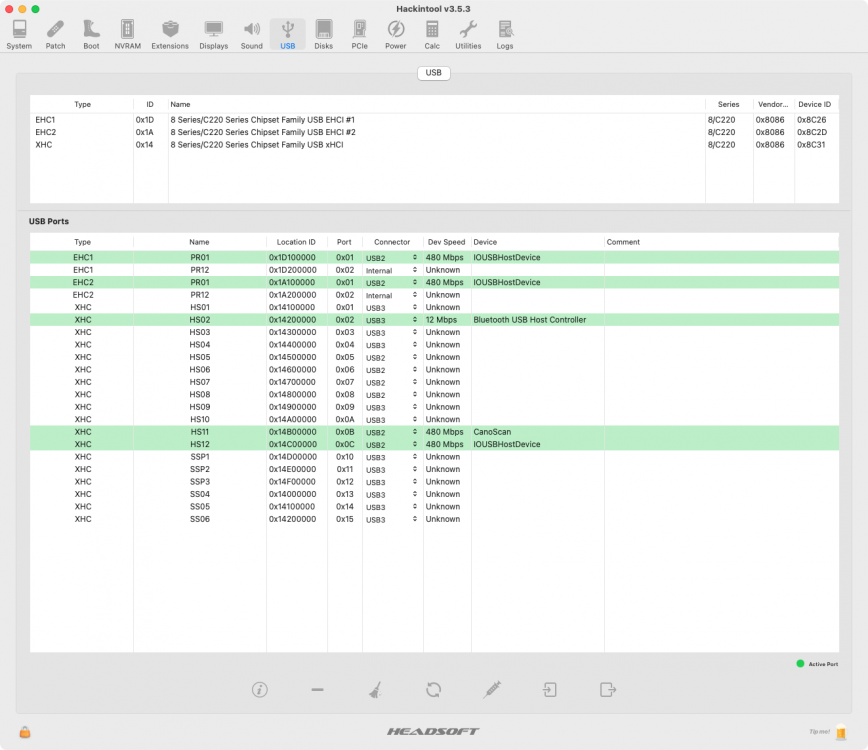Open the Sound toolbar section
The width and height of the screenshot is (868, 750).
coord(251,35)
